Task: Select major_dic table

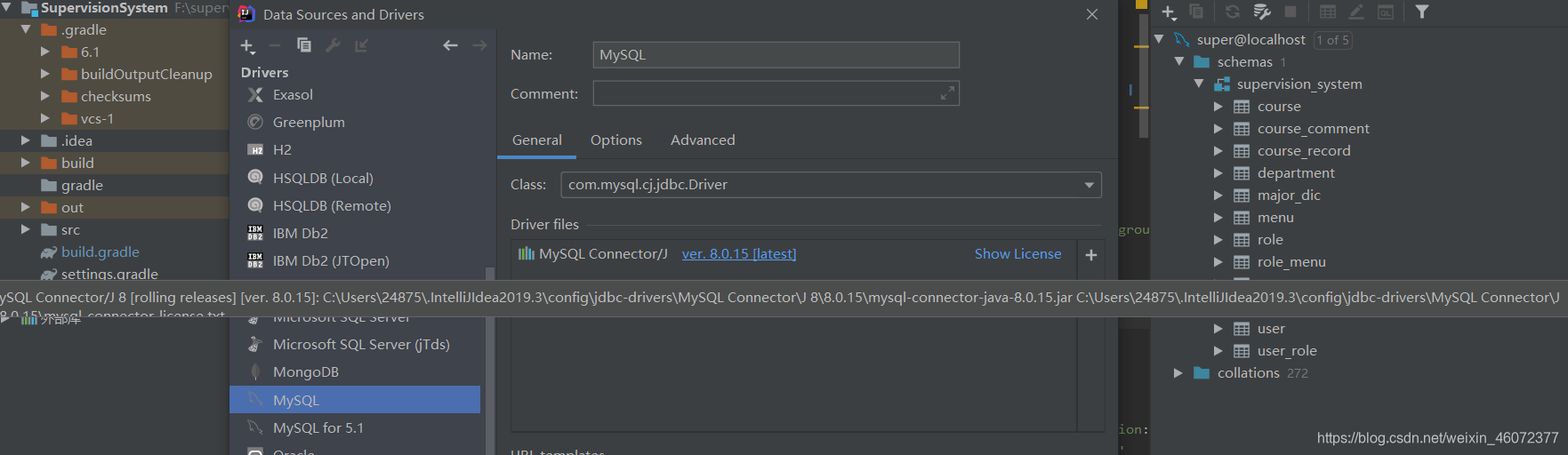Action: click(x=1289, y=195)
